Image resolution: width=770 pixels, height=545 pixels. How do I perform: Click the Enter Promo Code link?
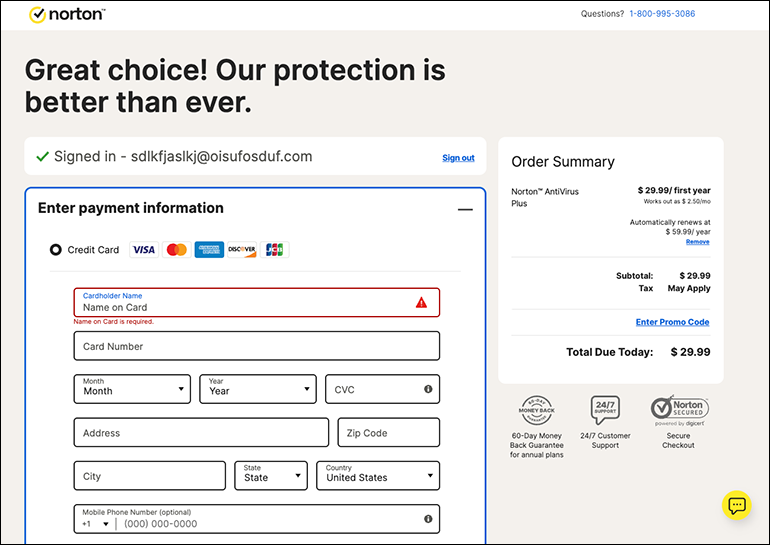tap(672, 322)
